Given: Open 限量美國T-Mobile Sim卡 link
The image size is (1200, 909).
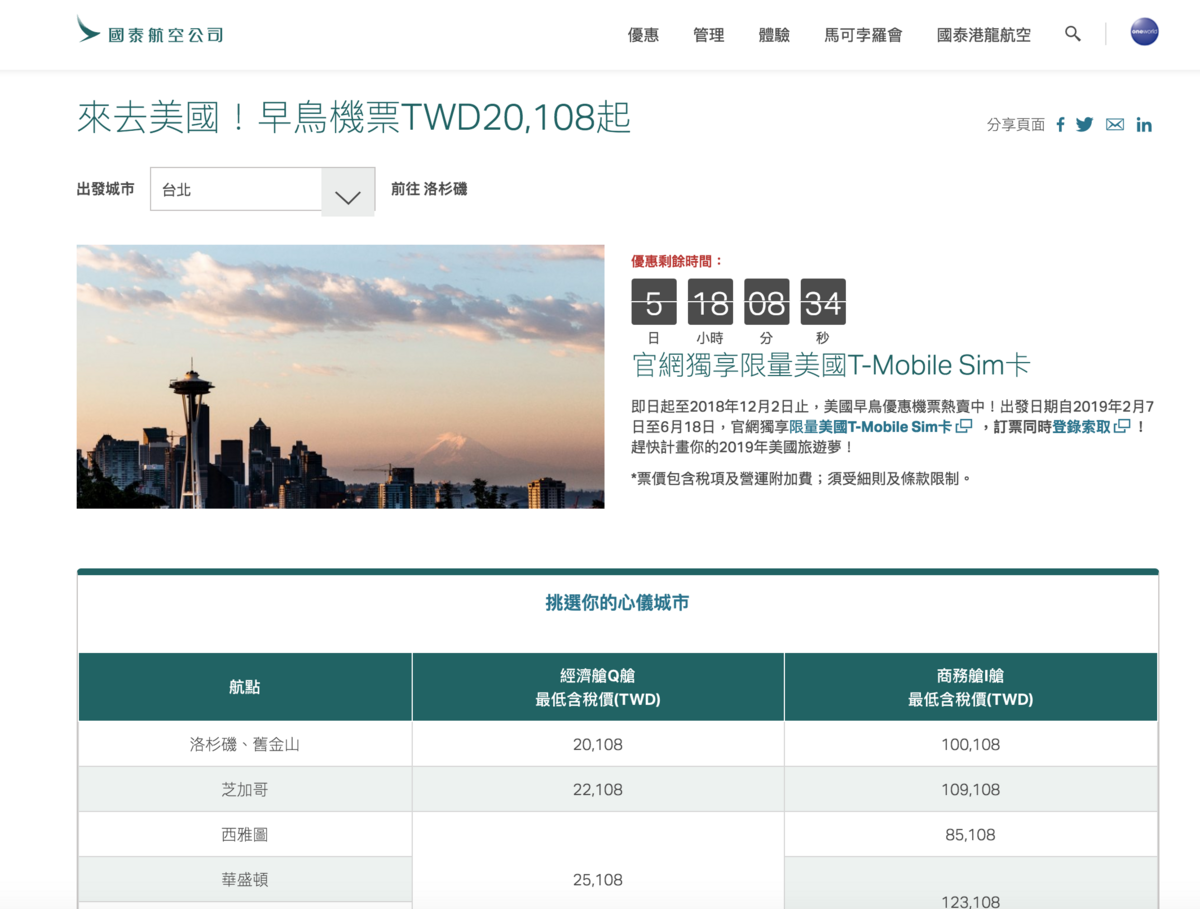Looking at the screenshot, I should point(880,427).
